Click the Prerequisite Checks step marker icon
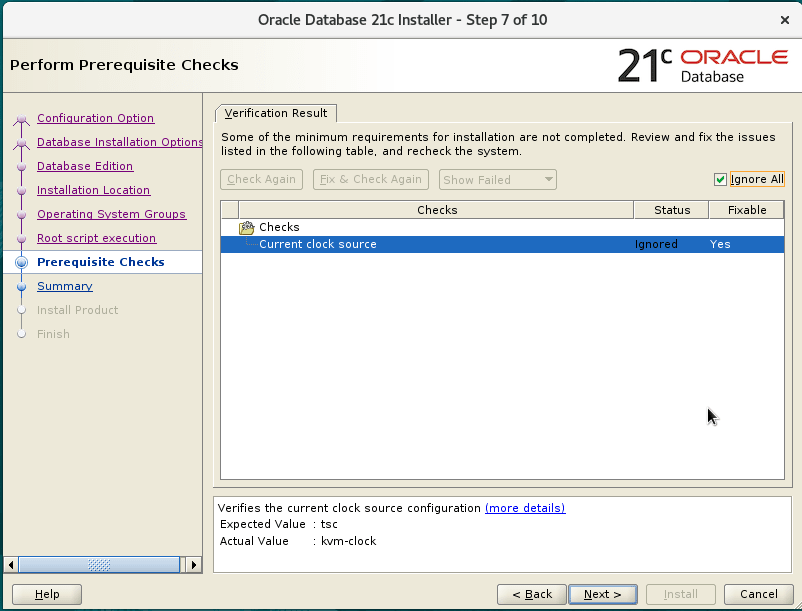The image size is (802, 611). (21, 262)
